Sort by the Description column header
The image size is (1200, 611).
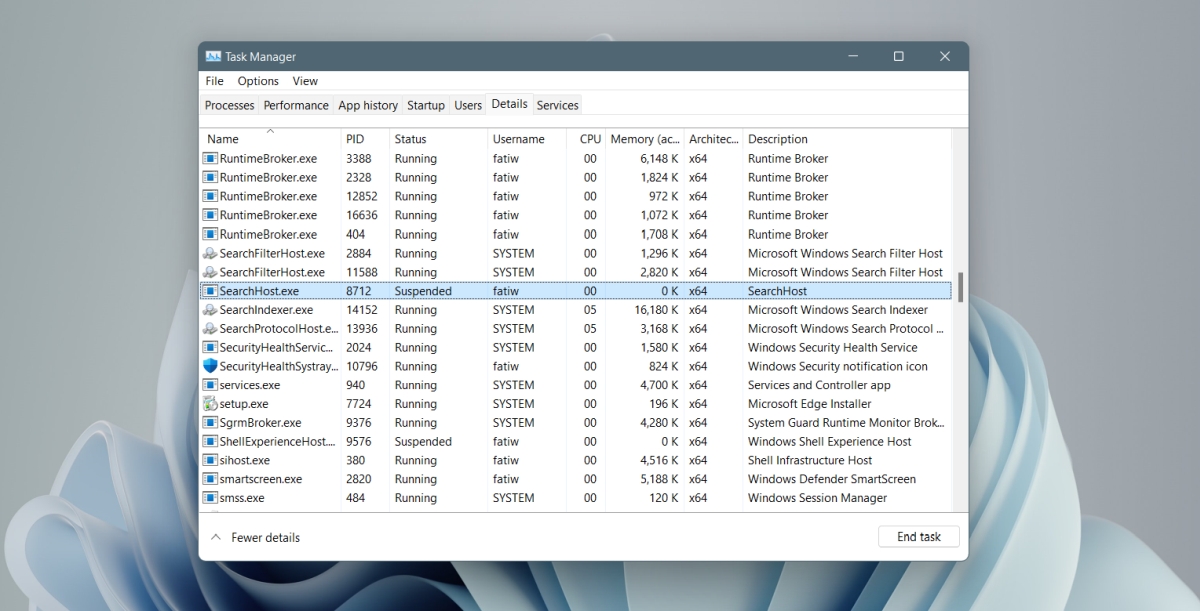tap(847, 139)
